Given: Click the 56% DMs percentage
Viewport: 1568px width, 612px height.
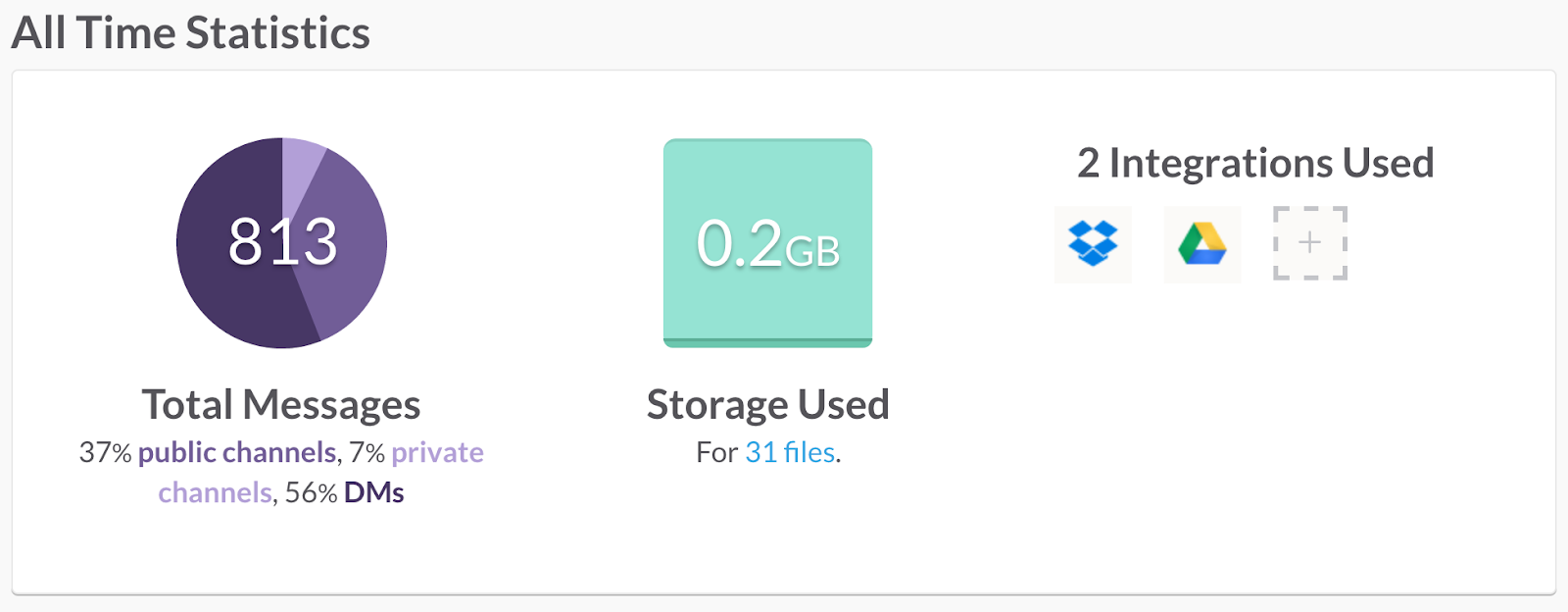Looking at the screenshot, I should coord(311,492).
